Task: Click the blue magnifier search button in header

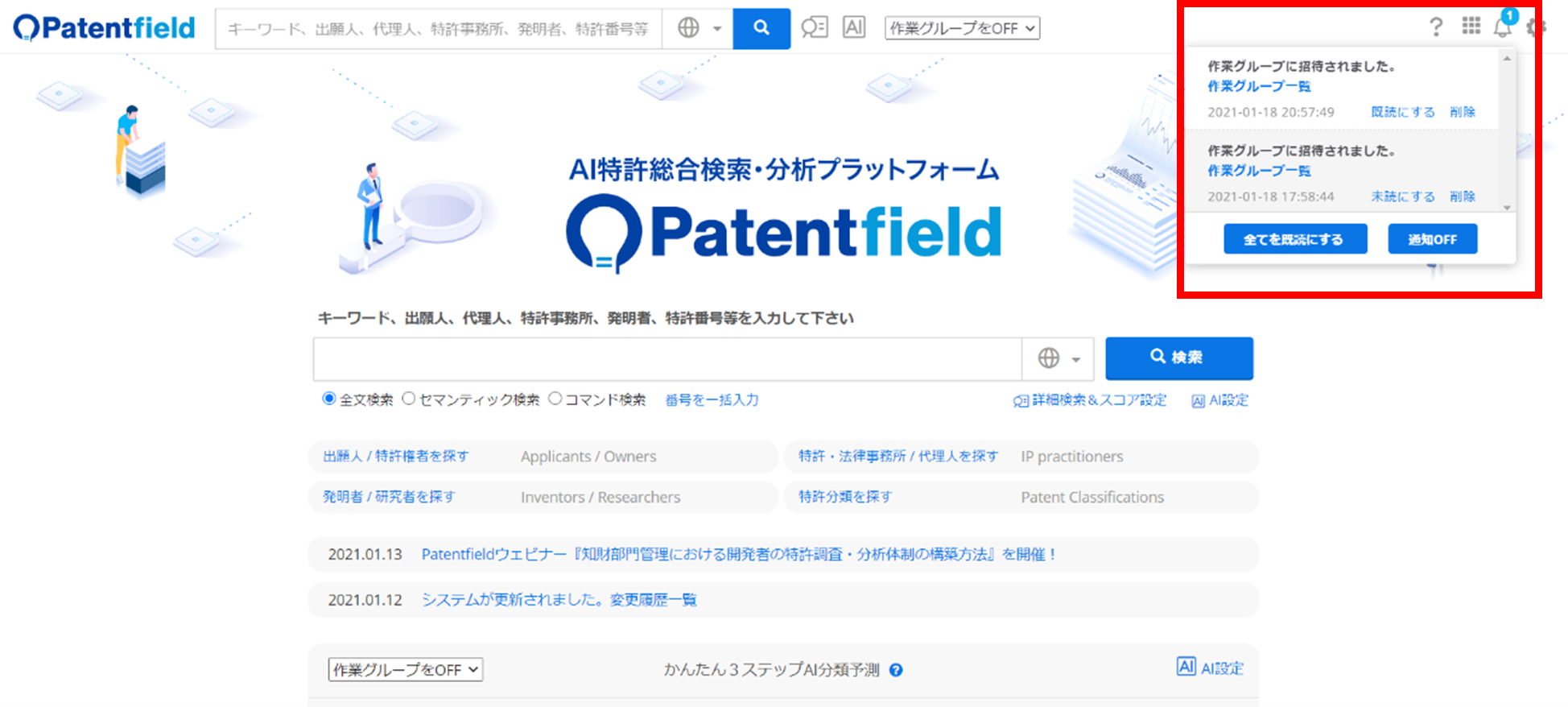Action: pos(761,28)
